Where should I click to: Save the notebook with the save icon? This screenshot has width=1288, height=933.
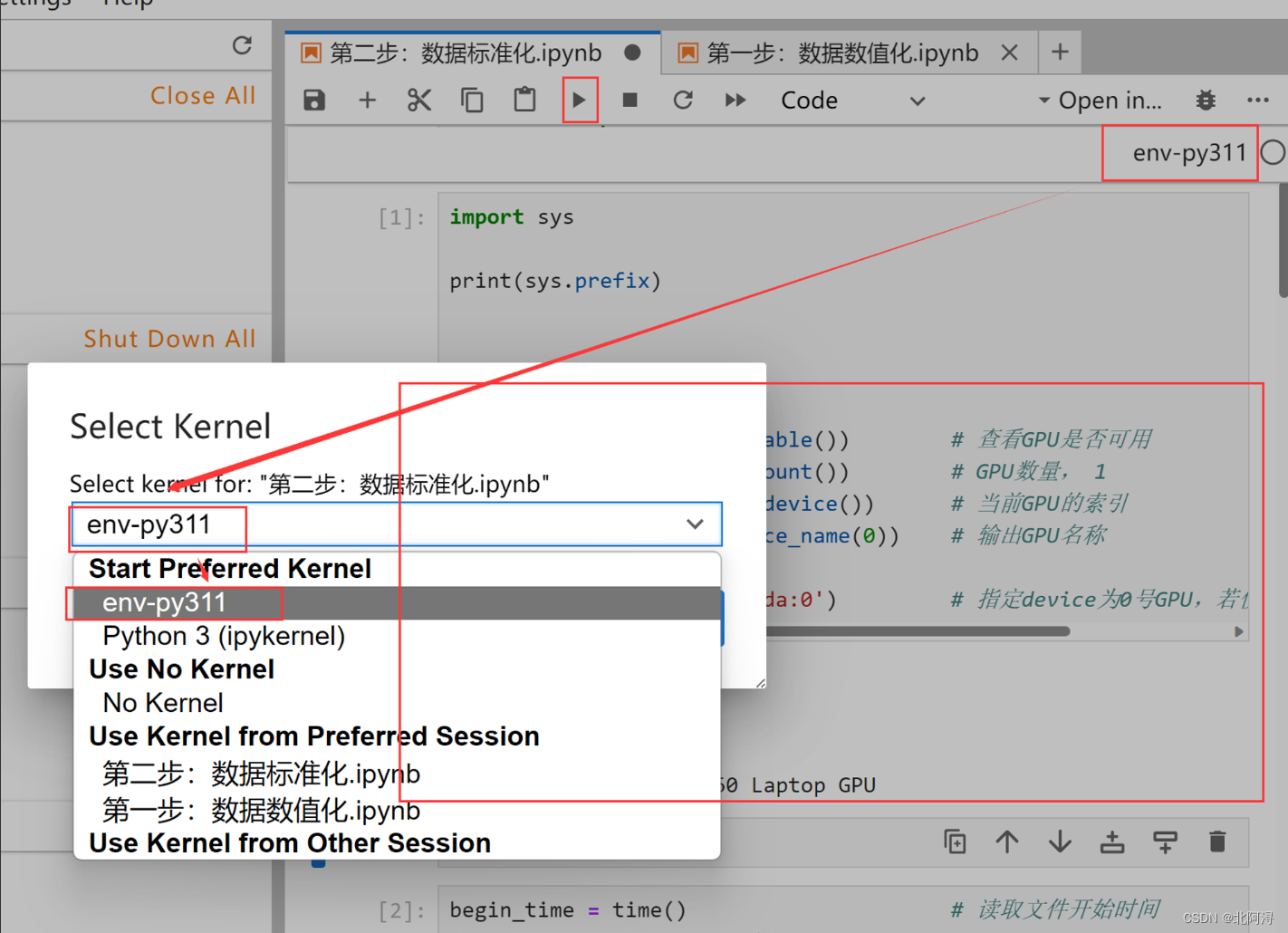pyautogui.click(x=313, y=100)
